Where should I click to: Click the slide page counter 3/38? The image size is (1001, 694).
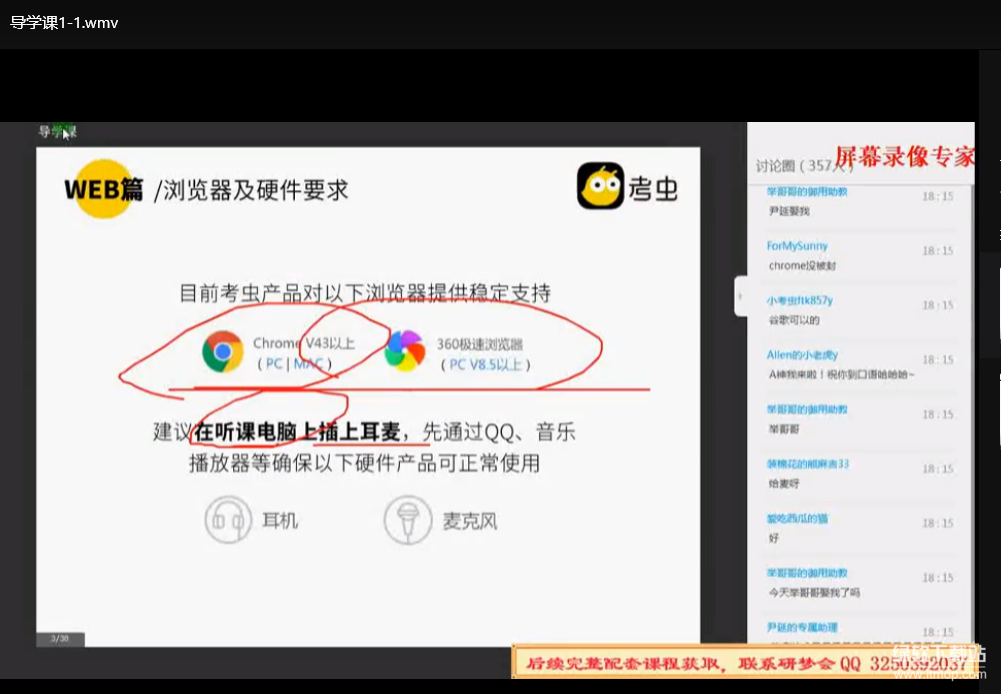pos(60,638)
